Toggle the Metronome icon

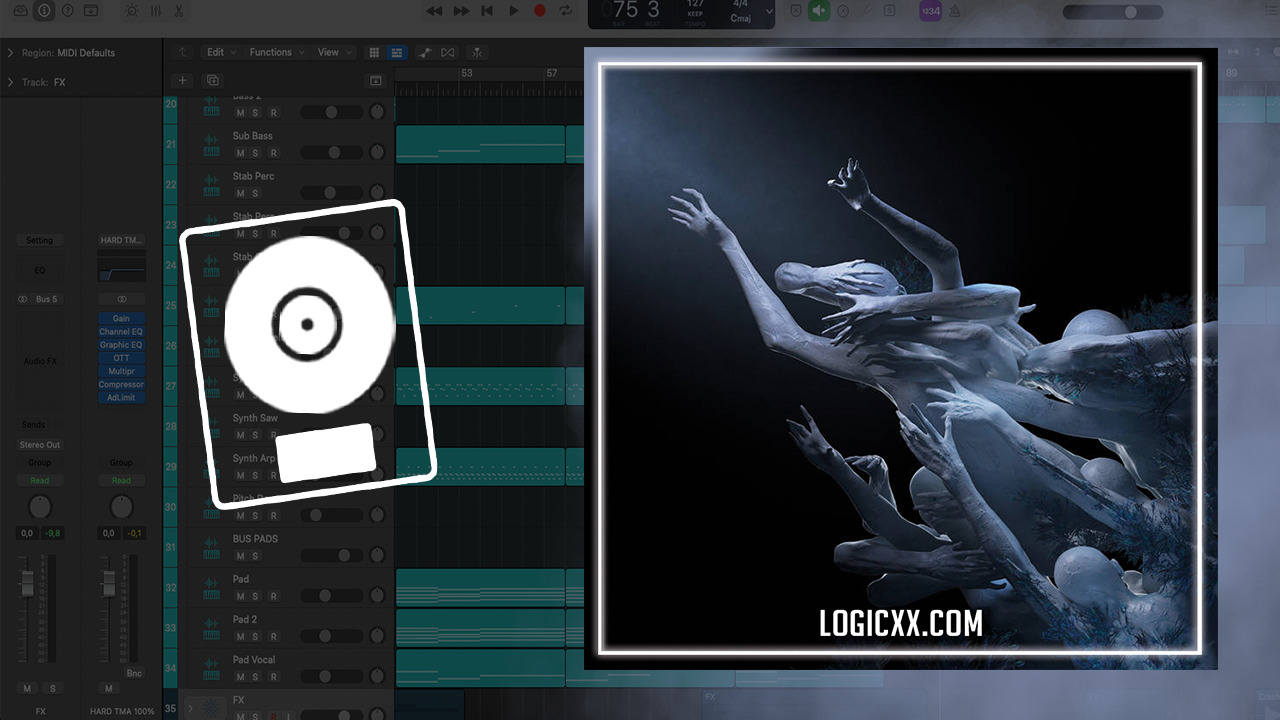coord(955,11)
